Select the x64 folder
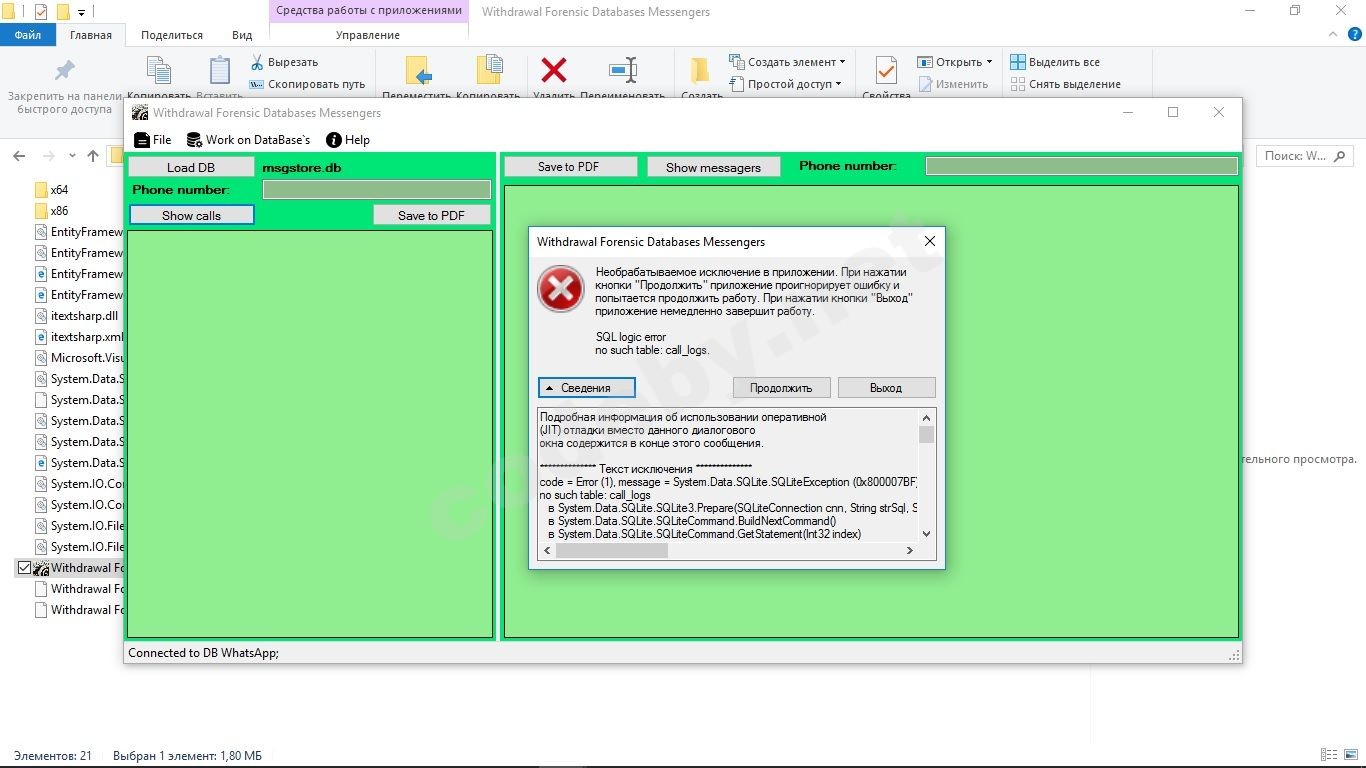1366x768 pixels. pyautogui.click(x=51, y=189)
